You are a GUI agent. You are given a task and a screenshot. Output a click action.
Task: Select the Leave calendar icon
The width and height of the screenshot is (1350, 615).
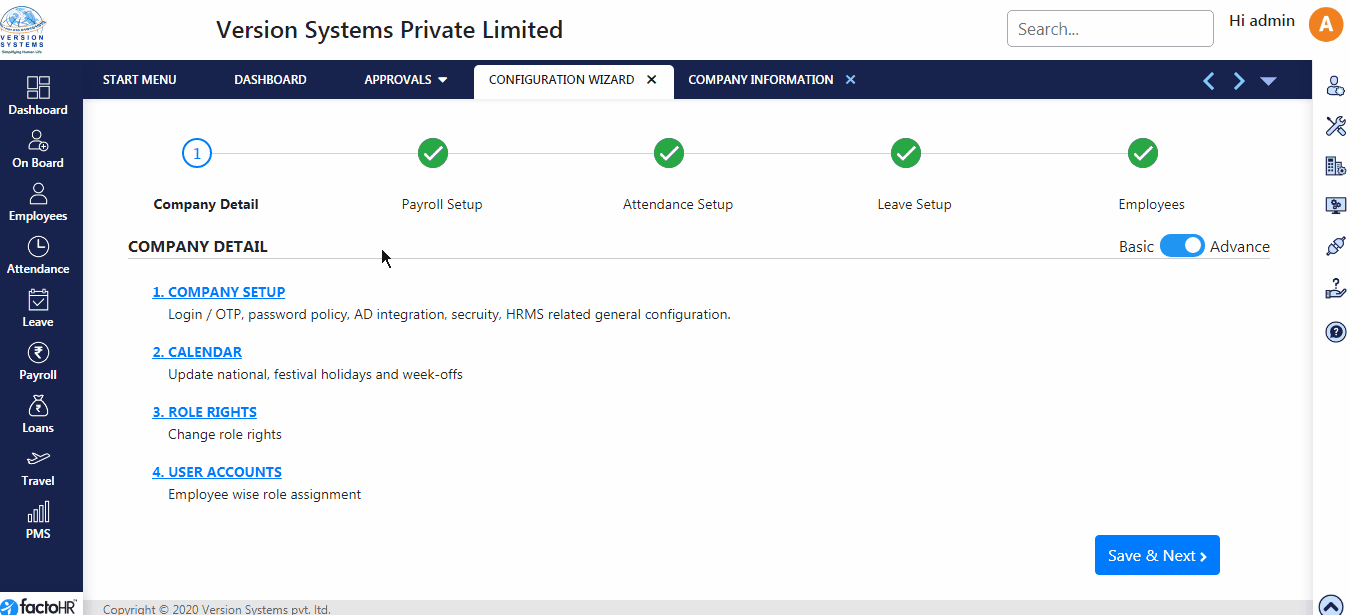[38, 300]
